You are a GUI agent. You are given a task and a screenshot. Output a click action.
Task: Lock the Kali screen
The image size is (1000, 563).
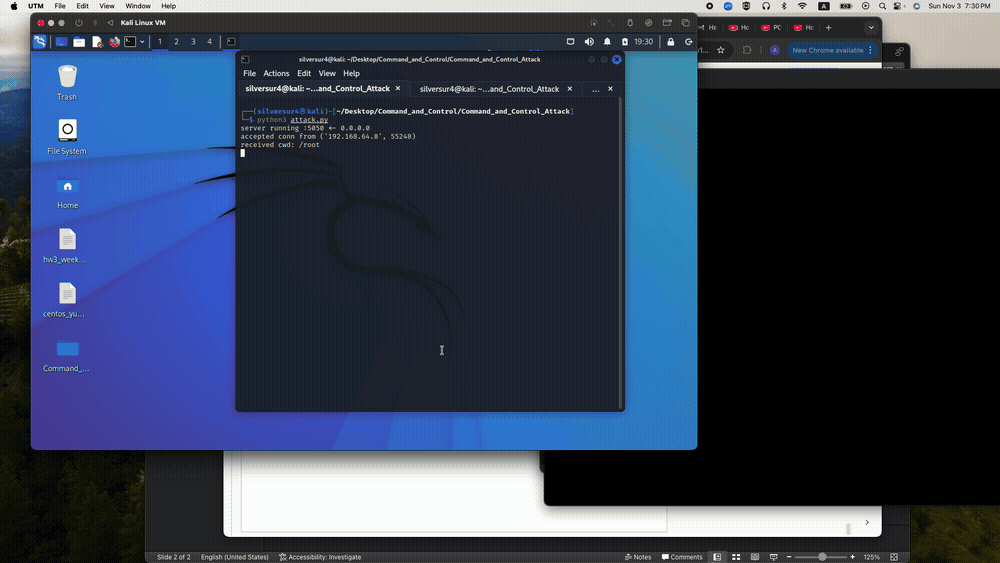coord(671,42)
